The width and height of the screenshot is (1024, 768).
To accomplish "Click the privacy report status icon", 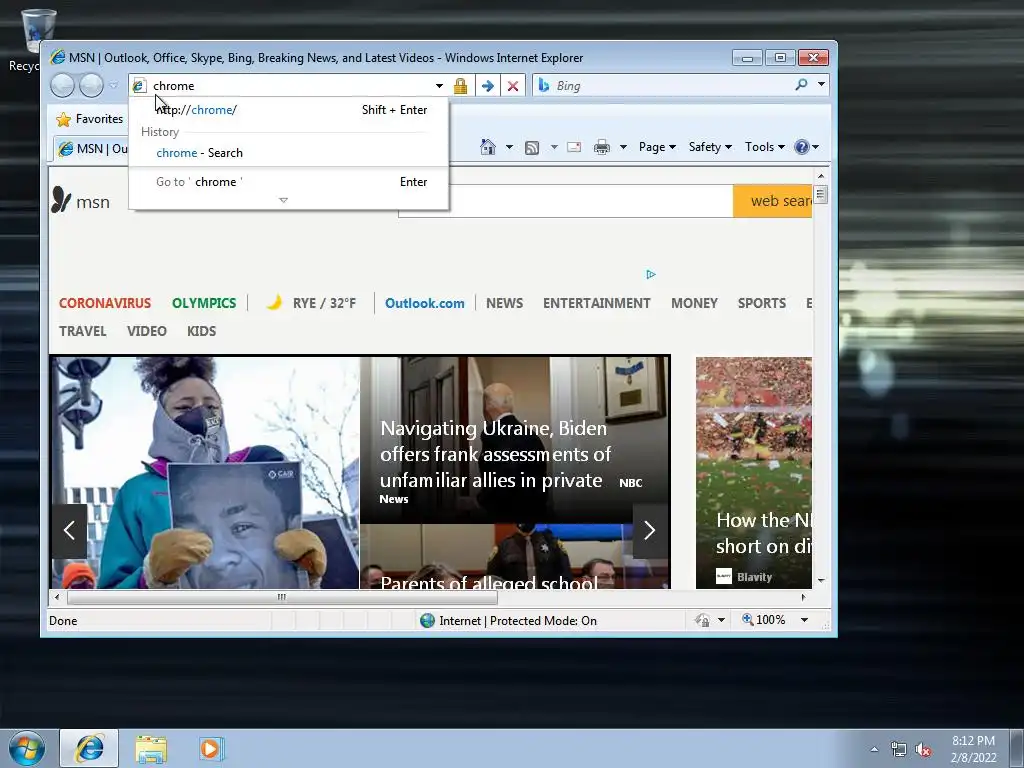I will (x=703, y=620).
